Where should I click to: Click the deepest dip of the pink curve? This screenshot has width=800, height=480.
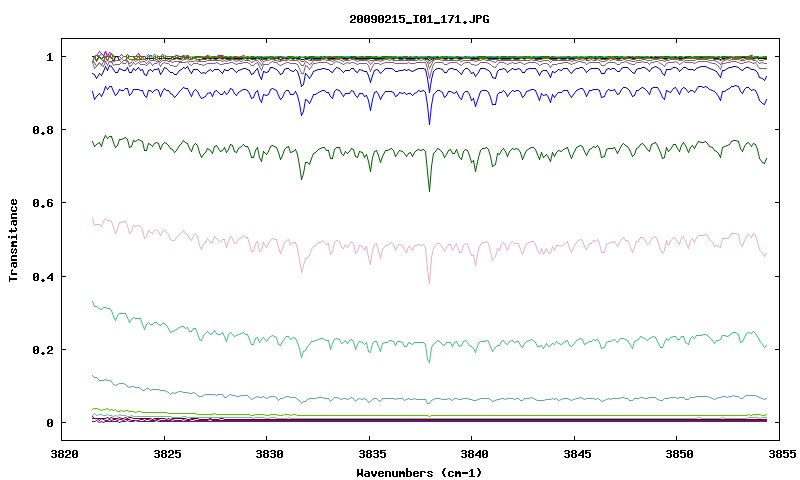[x=429, y=282]
